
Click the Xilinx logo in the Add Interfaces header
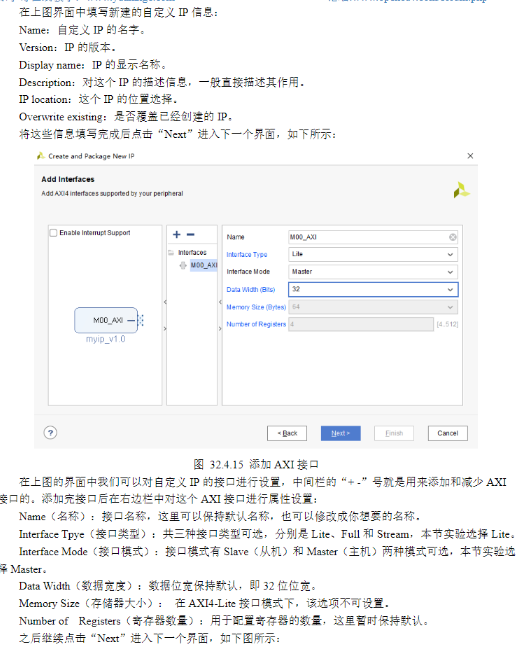click(461, 190)
